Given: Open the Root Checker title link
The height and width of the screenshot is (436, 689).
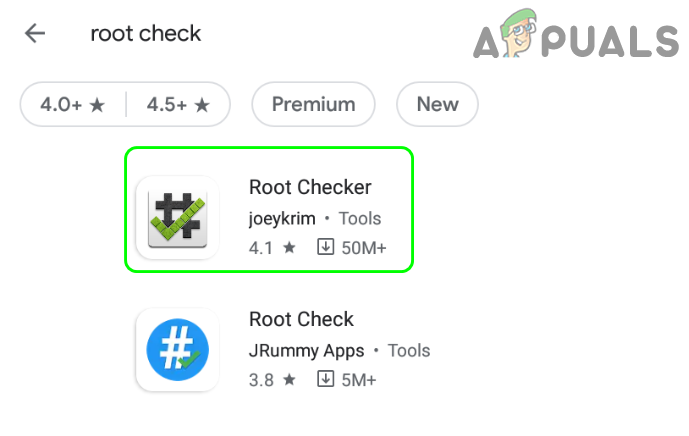Looking at the screenshot, I should 310,187.
